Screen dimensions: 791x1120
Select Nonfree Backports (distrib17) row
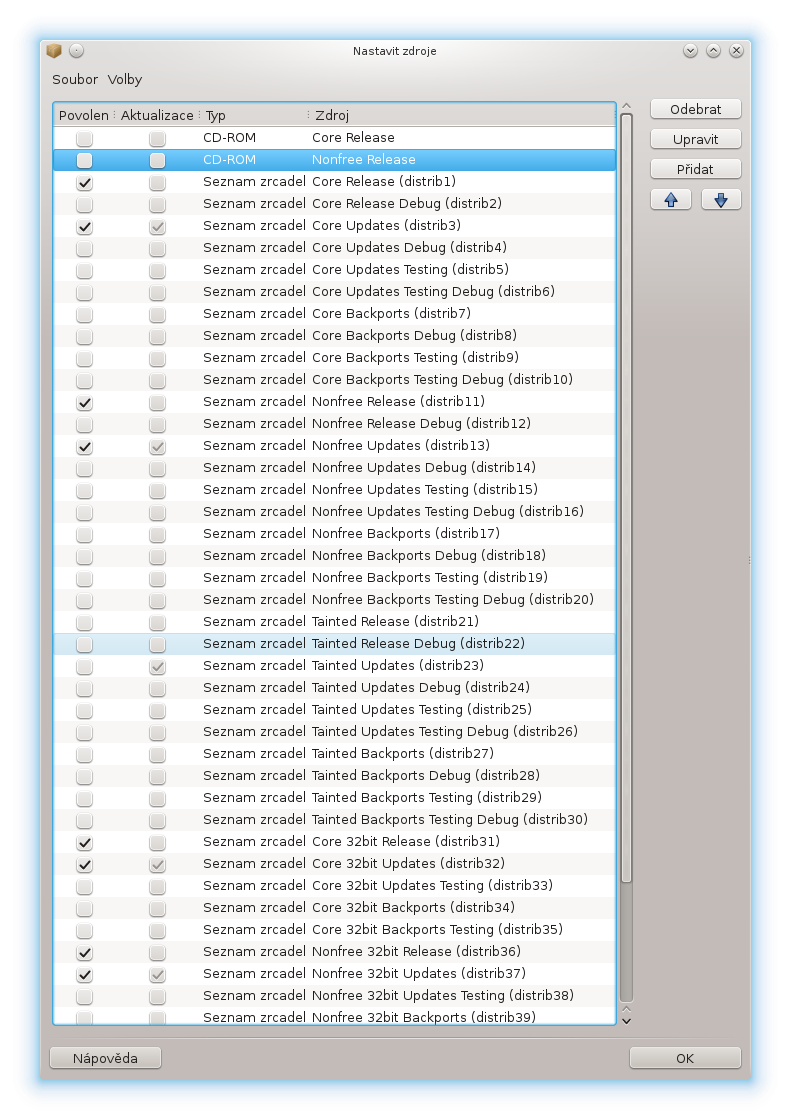(x=334, y=534)
